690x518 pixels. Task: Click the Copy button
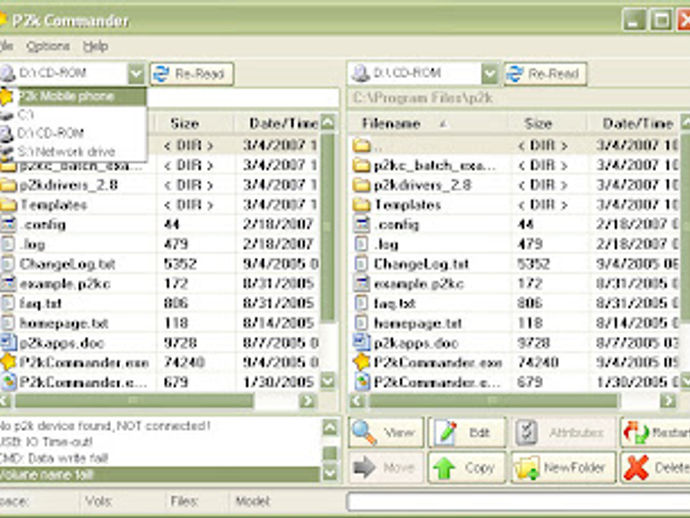[467, 467]
